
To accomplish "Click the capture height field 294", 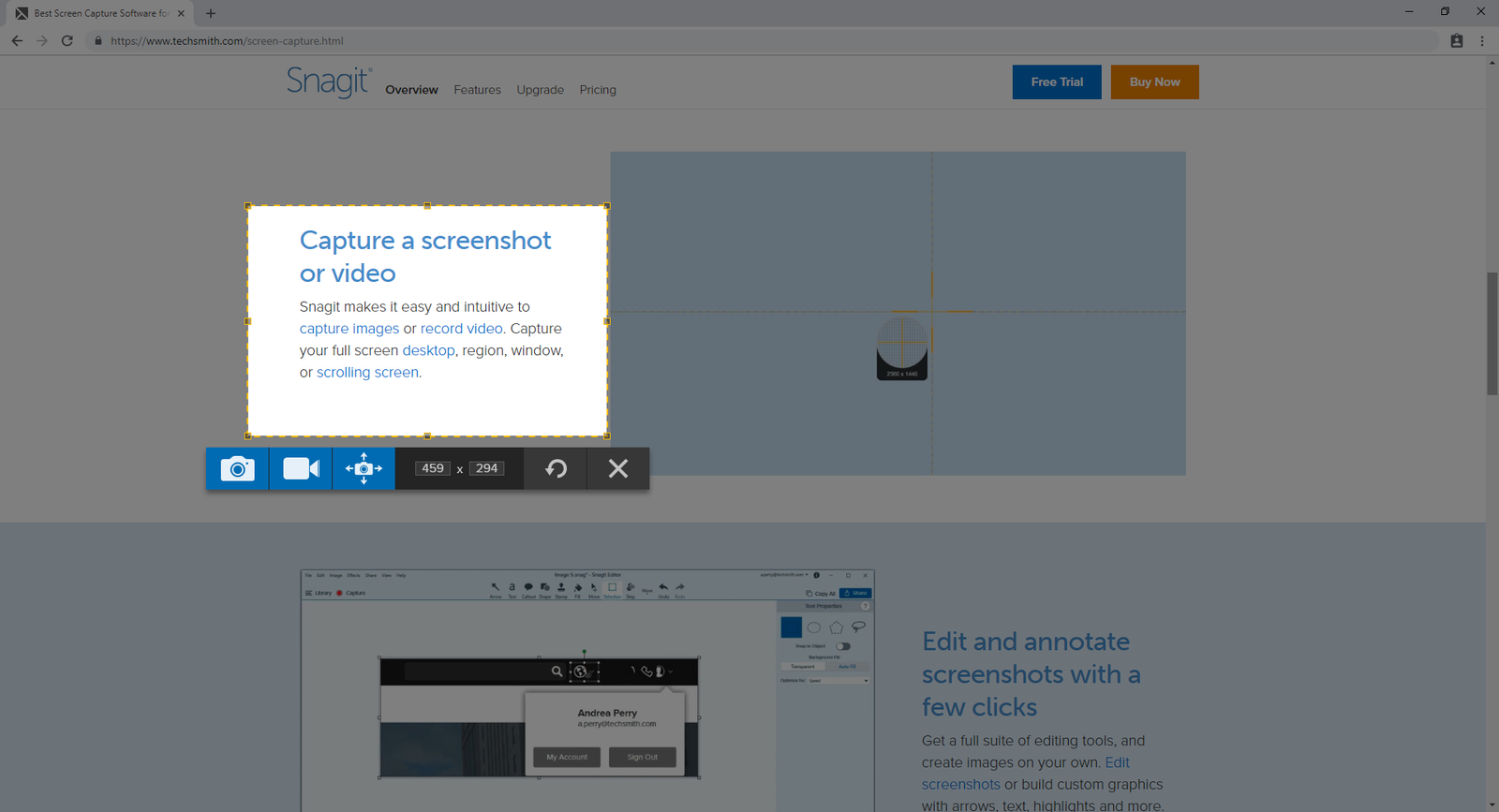I will pos(487,468).
